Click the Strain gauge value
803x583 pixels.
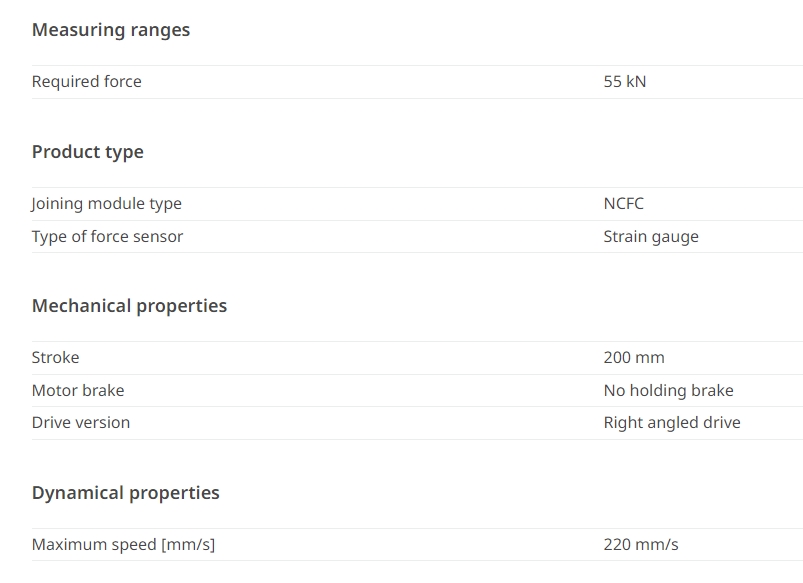651,237
